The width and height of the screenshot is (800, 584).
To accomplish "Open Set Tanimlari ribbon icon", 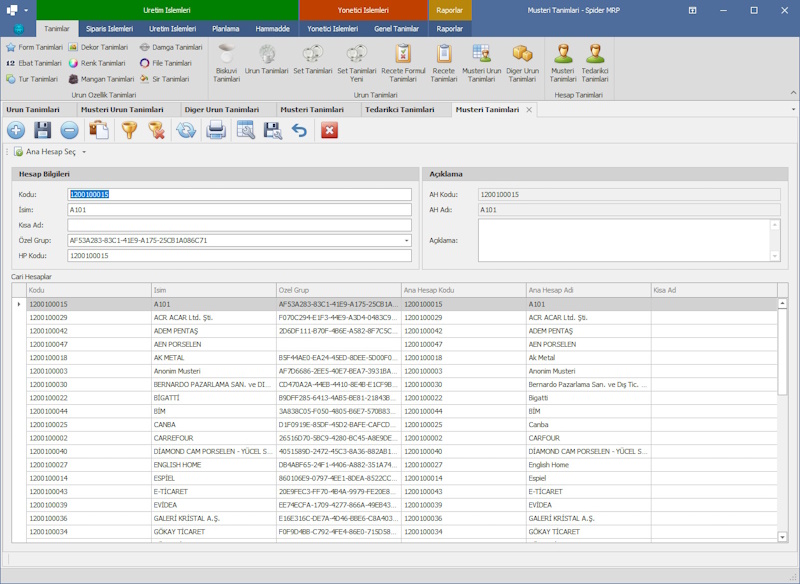I will [x=313, y=60].
